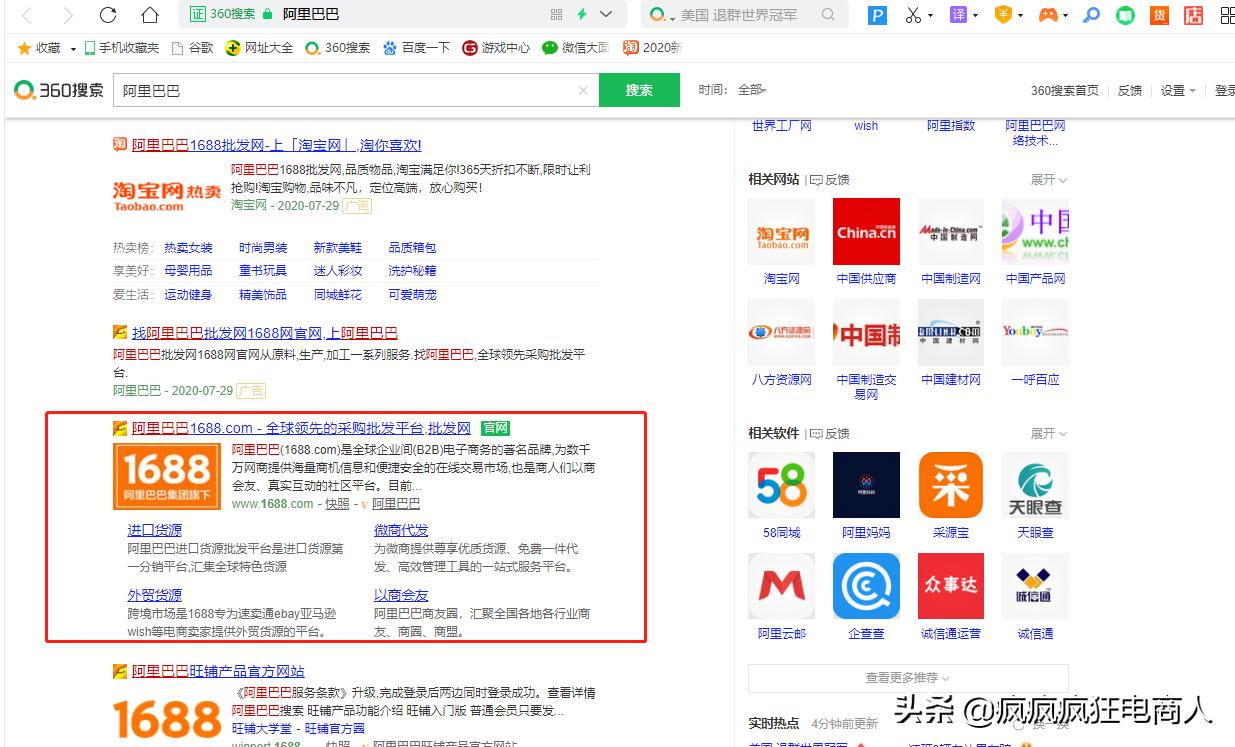This screenshot has width=1235, height=747.
Task: Open the 以商会友 sublink
Action: click(x=401, y=595)
